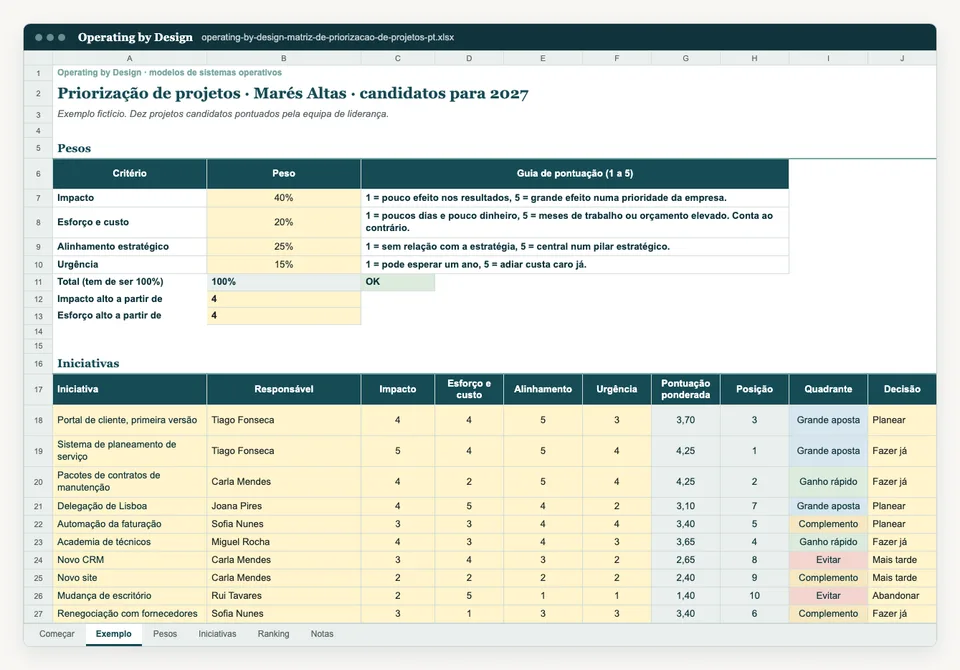The width and height of the screenshot is (960, 670).
Task: Click the 'Miguel Rocha' responsável cell
Action: 283,541
